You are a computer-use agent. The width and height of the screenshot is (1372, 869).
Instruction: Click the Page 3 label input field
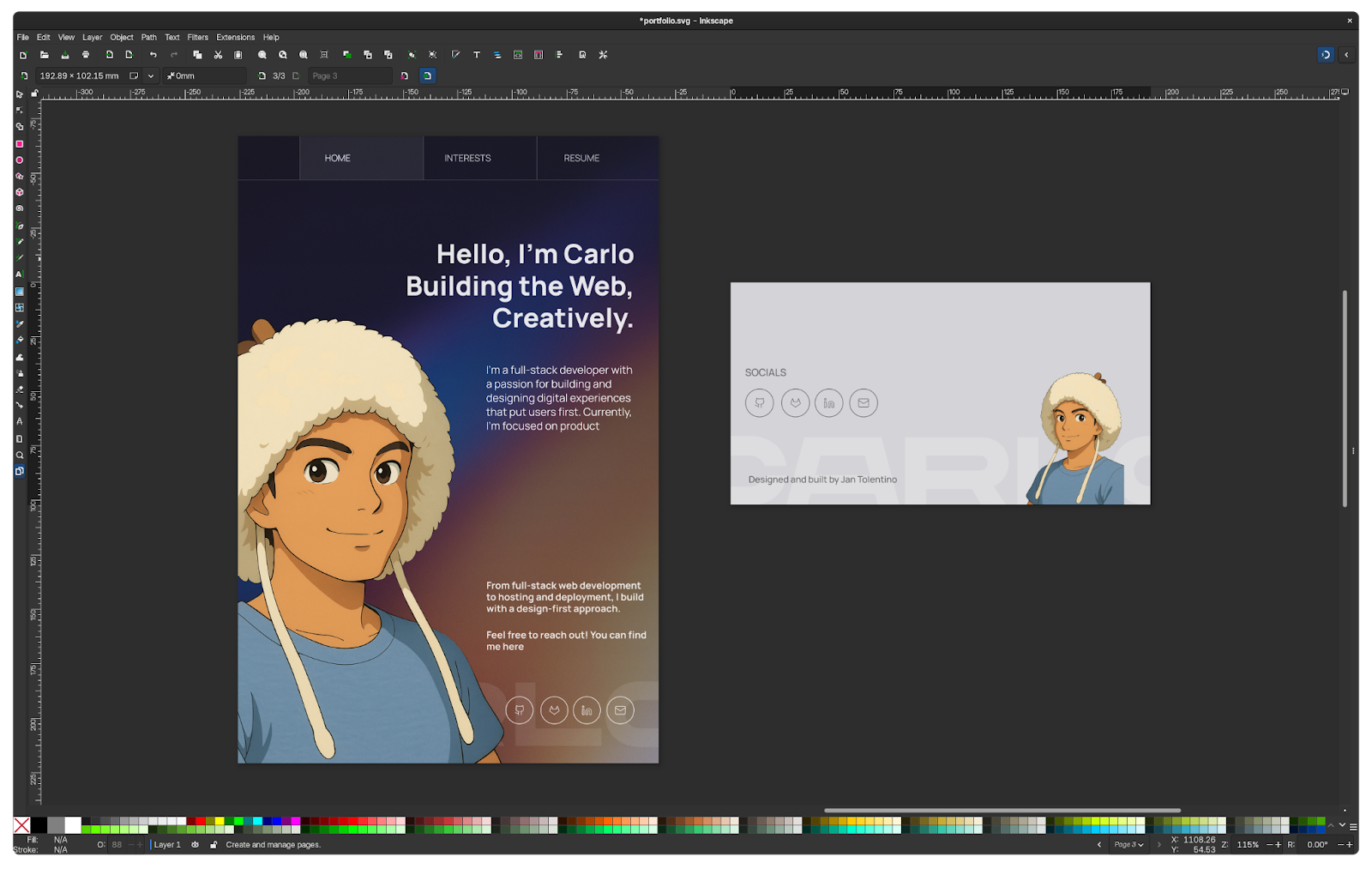(x=349, y=76)
